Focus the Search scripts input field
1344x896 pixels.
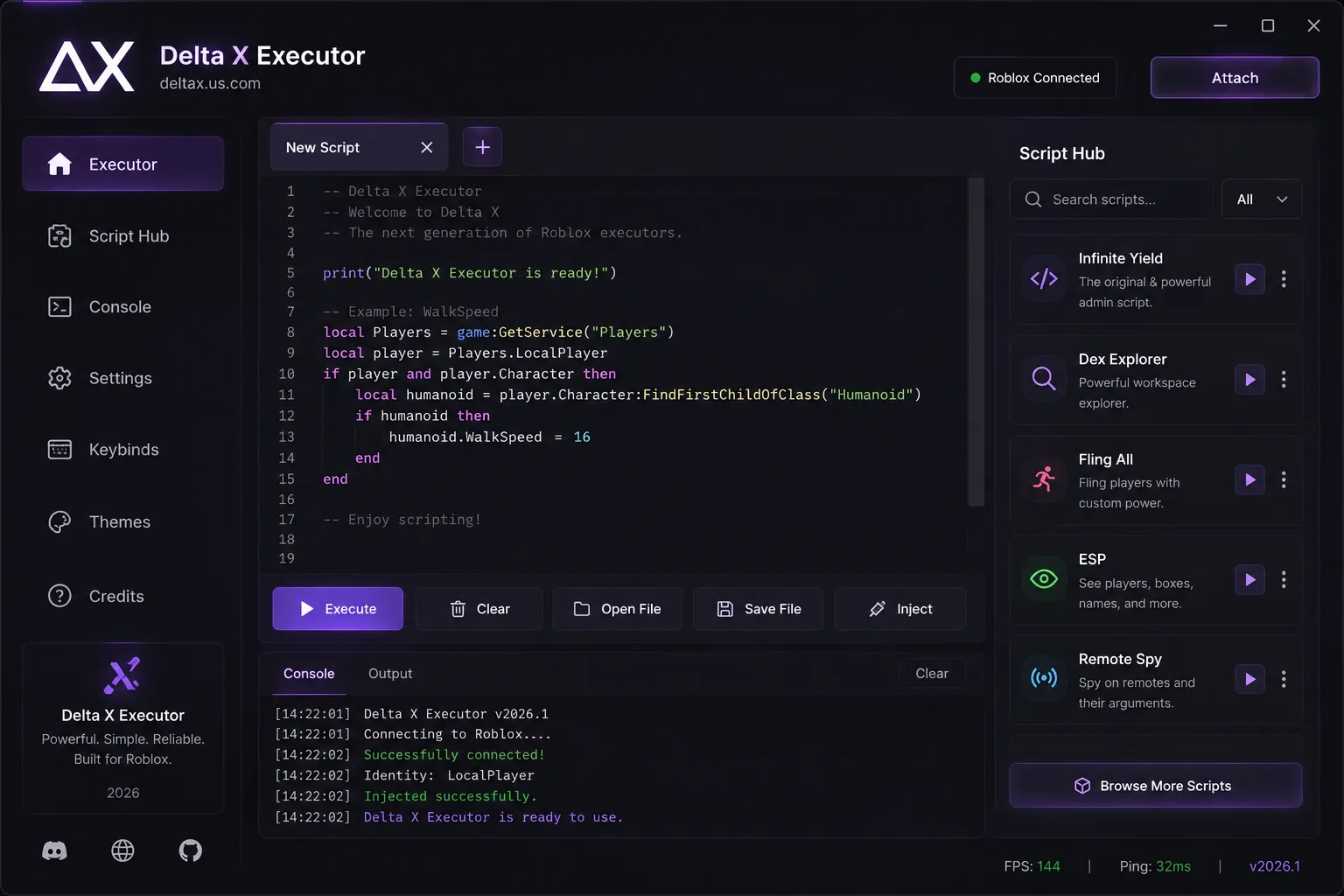coord(1111,199)
